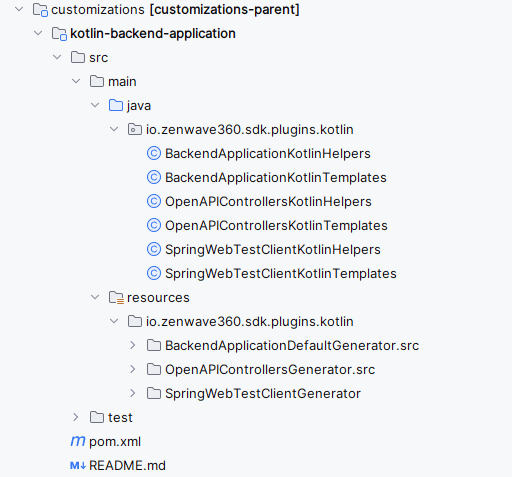
Task: Click the Markdown icon beside README.md
Action: tap(78, 465)
